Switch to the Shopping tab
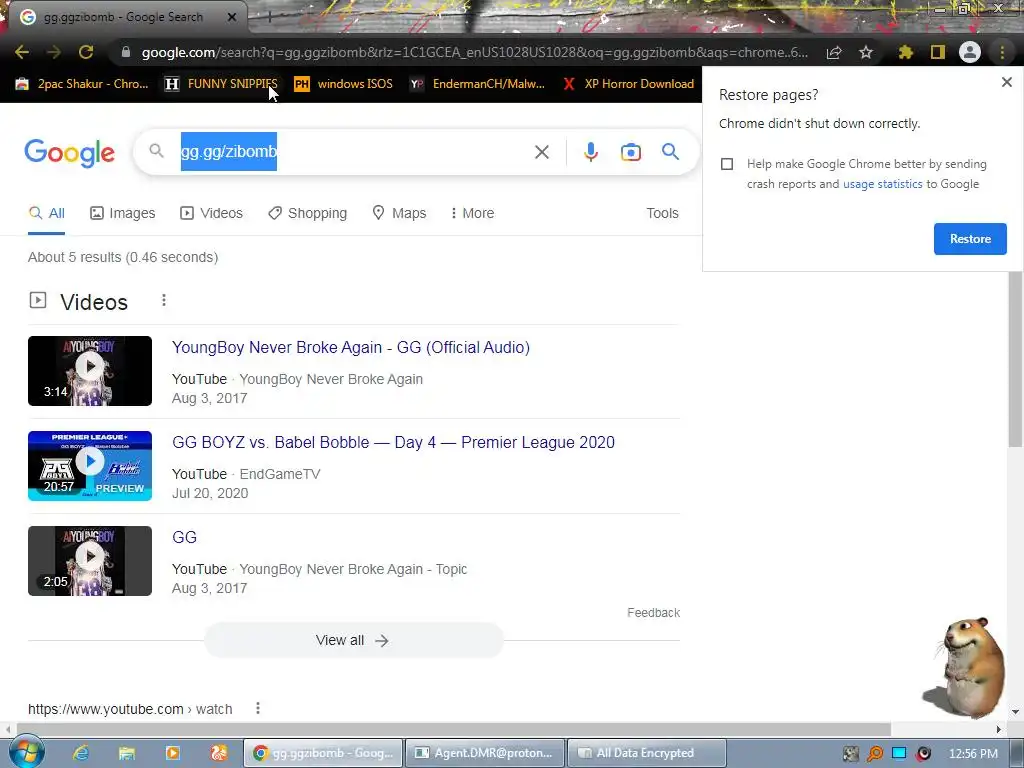This screenshot has height=768, width=1024. [x=307, y=213]
